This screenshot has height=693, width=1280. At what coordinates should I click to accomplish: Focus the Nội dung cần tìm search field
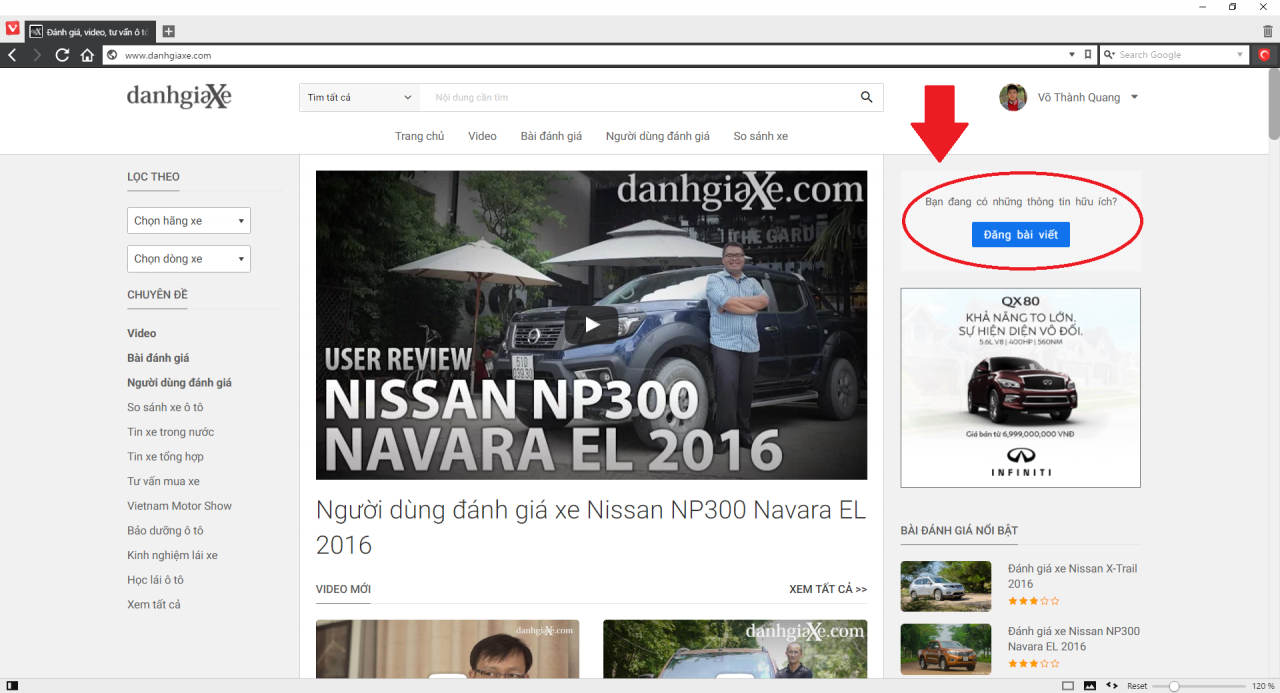(638, 97)
